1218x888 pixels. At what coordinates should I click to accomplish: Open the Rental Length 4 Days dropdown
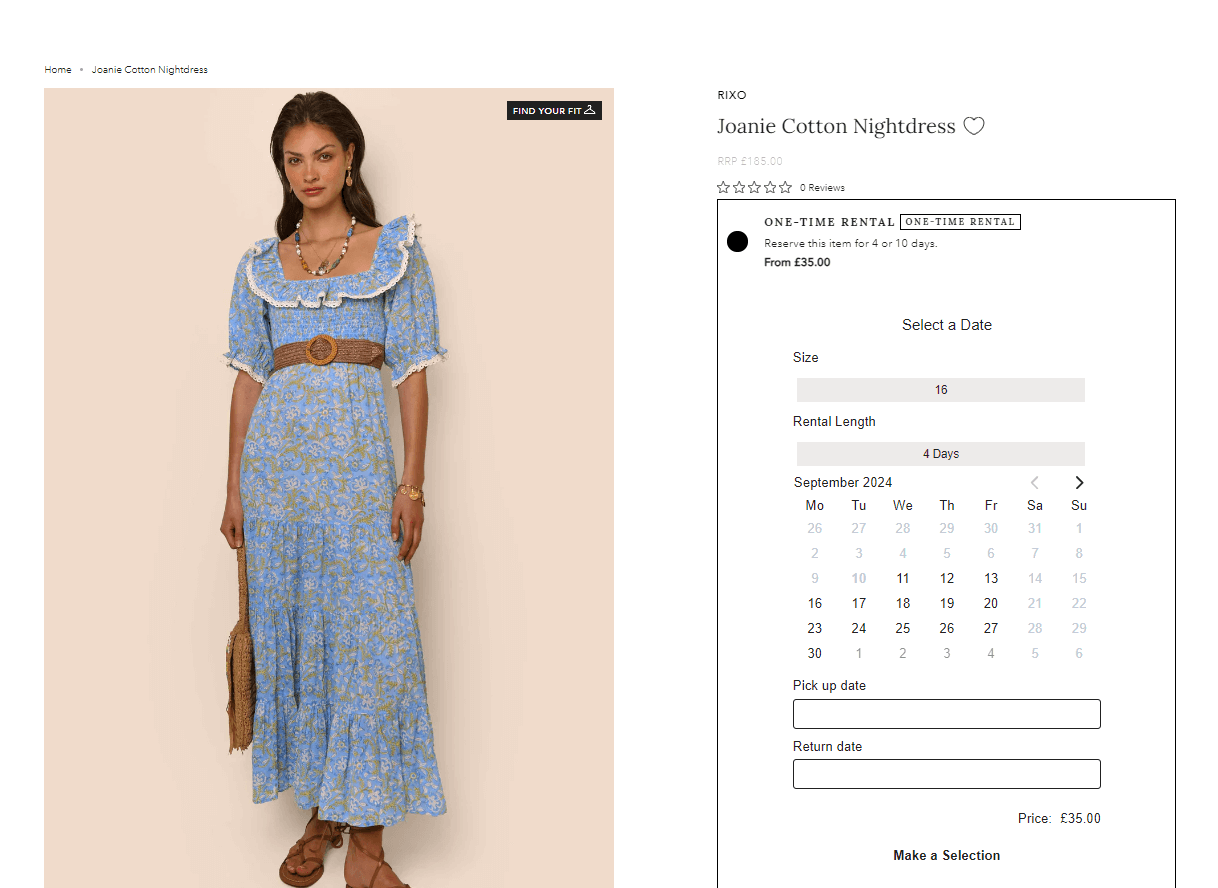(x=941, y=454)
